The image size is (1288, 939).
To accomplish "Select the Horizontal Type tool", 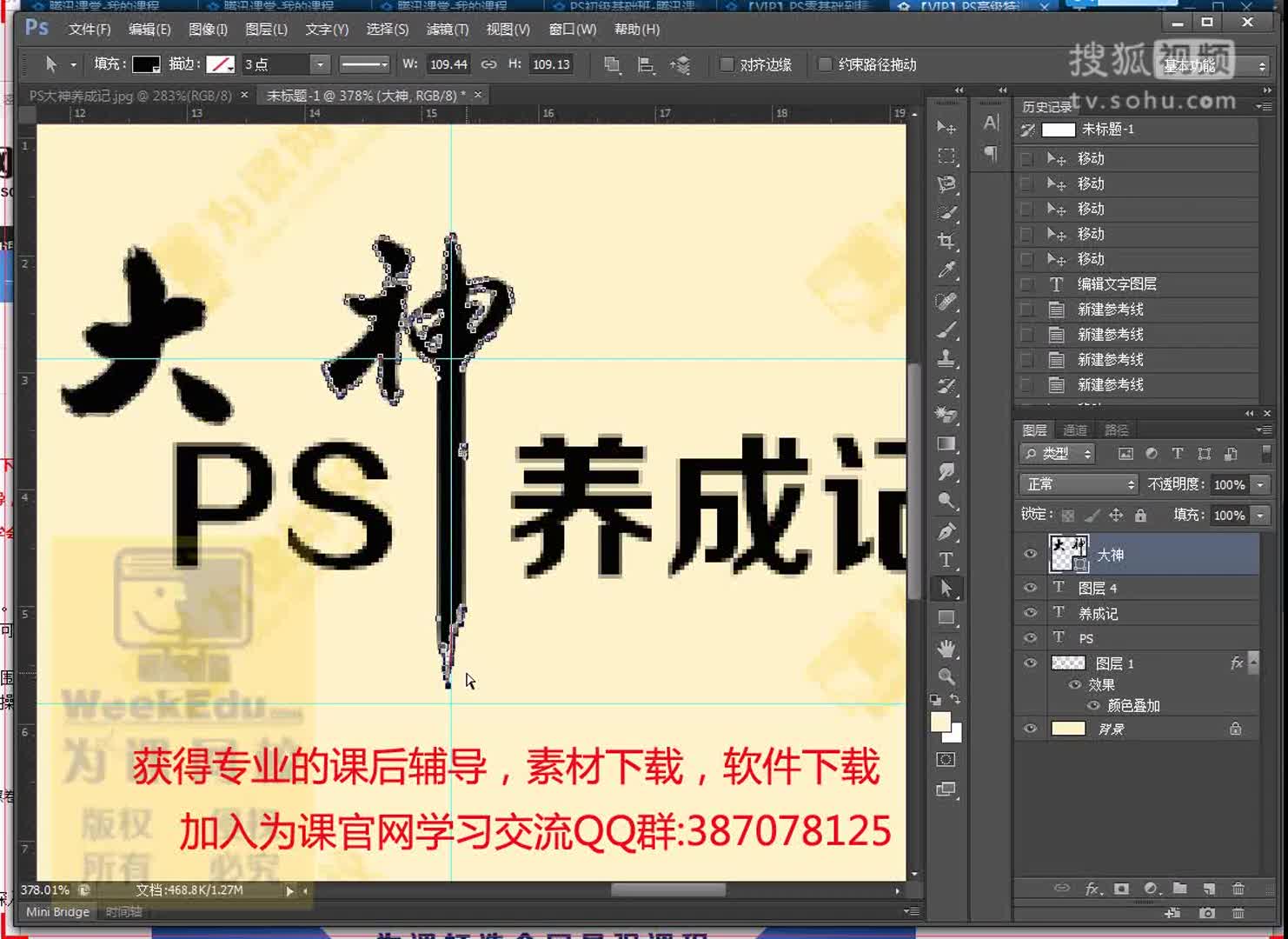I will coord(946,560).
